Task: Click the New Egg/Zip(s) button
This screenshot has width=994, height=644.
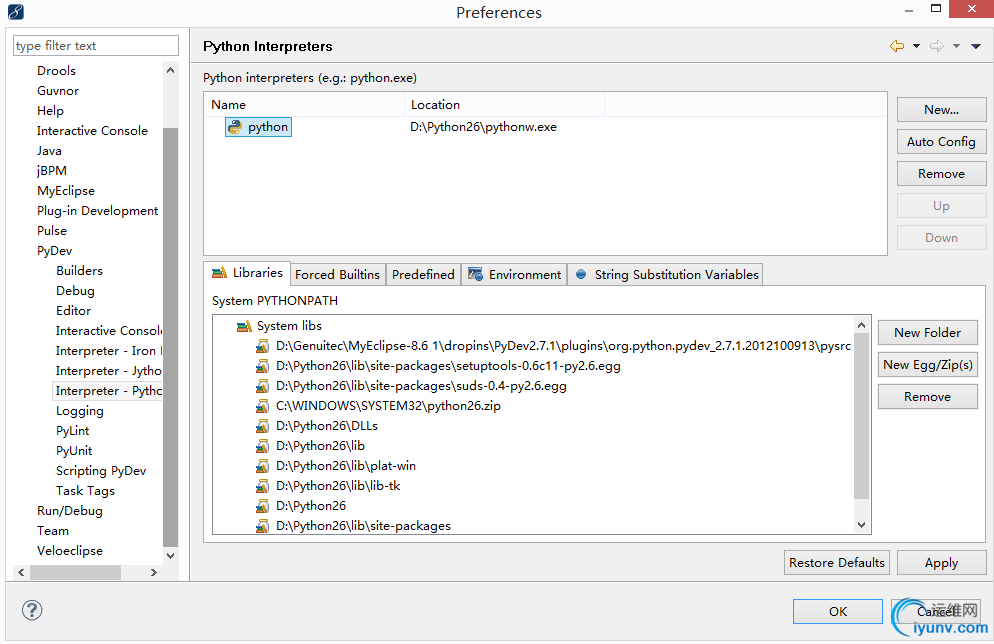Action: [927, 364]
